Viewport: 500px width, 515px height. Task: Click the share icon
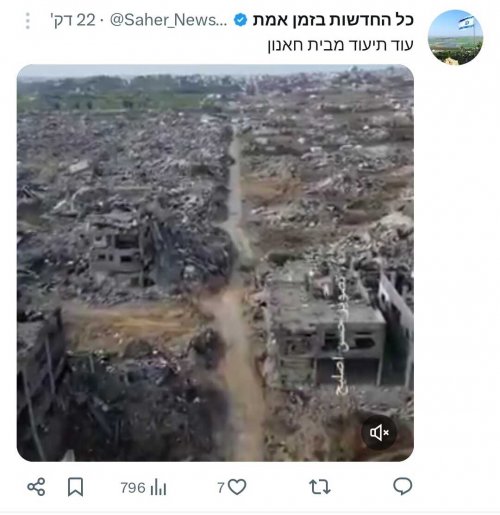tap(36, 487)
